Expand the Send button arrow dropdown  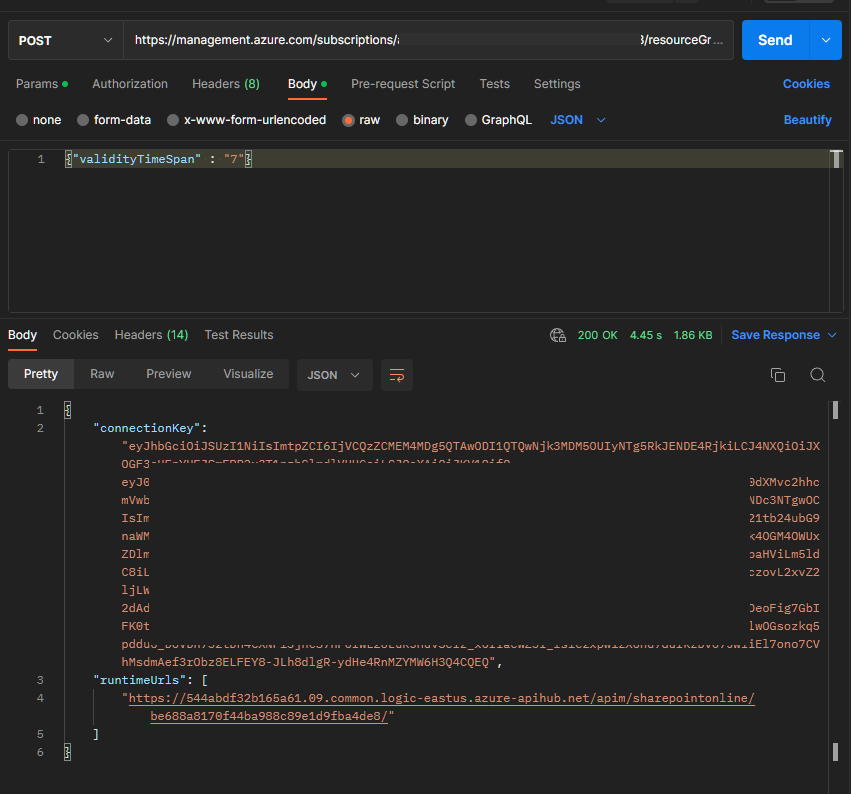point(825,41)
